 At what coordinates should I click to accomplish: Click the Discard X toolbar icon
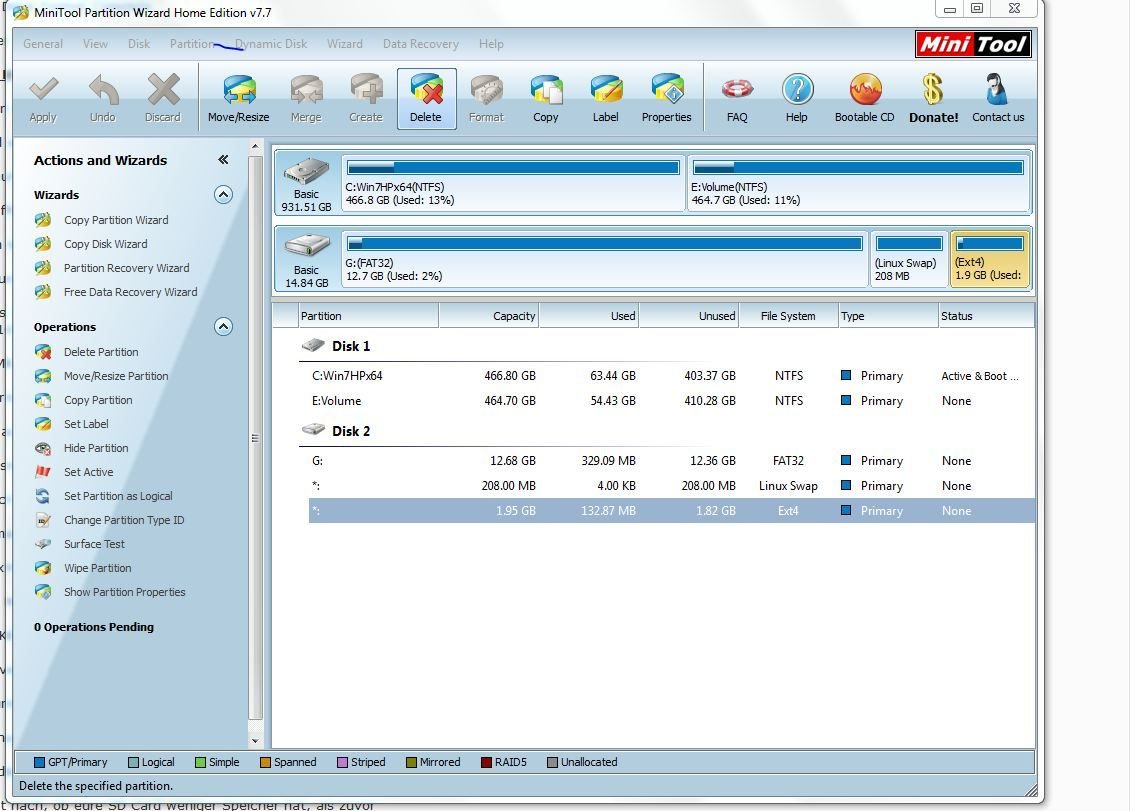point(162,99)
